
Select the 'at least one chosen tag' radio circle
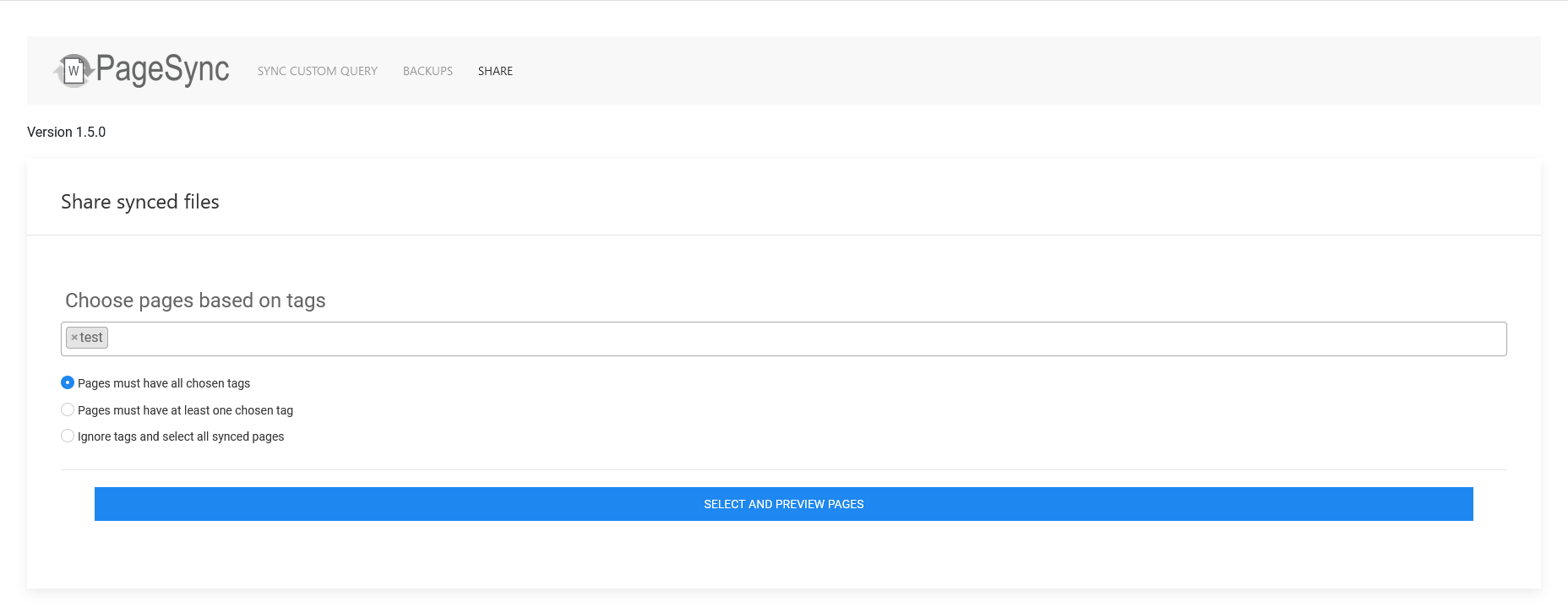click(x=68, y=409)
